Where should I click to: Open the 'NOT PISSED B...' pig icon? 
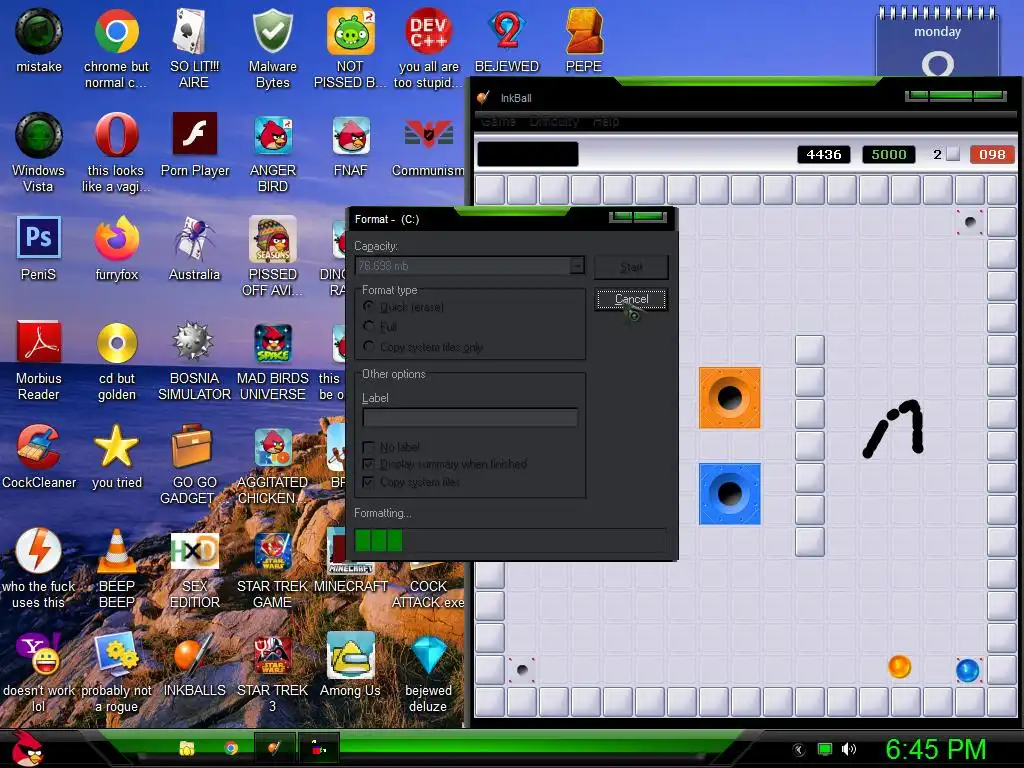350,48
